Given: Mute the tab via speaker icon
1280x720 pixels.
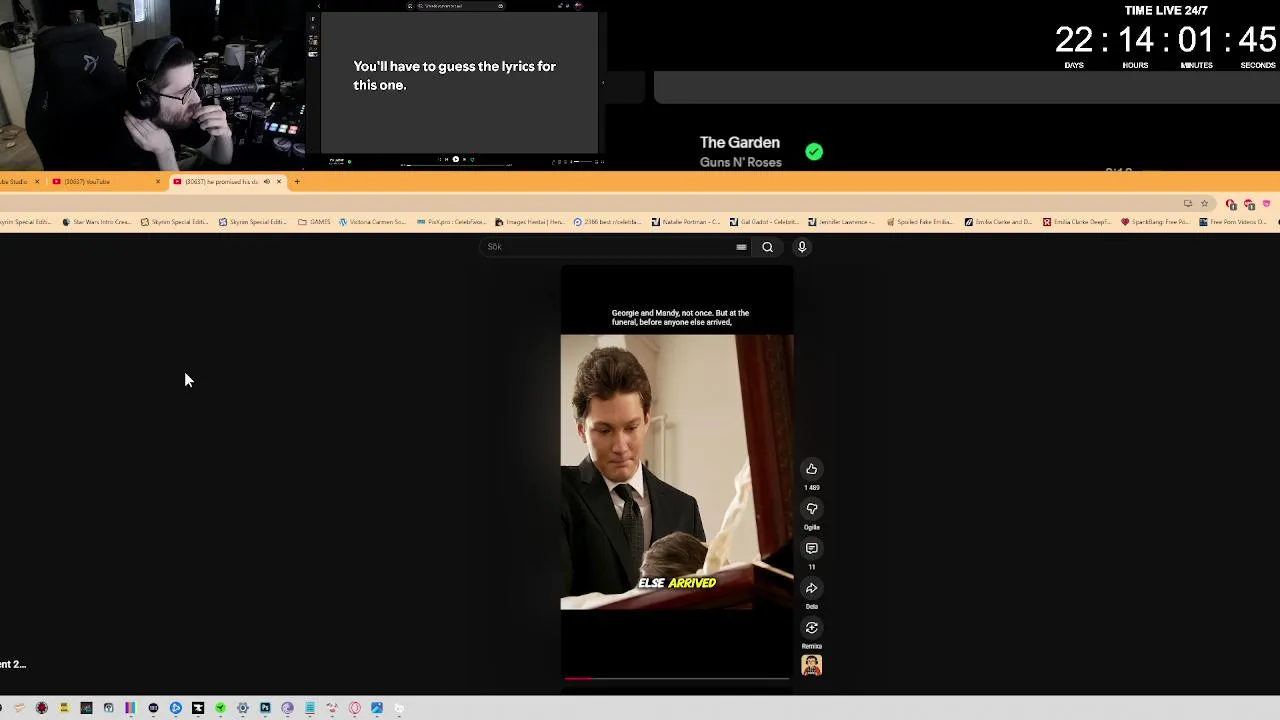Looking at the screenshot, I should pos(266,181).
